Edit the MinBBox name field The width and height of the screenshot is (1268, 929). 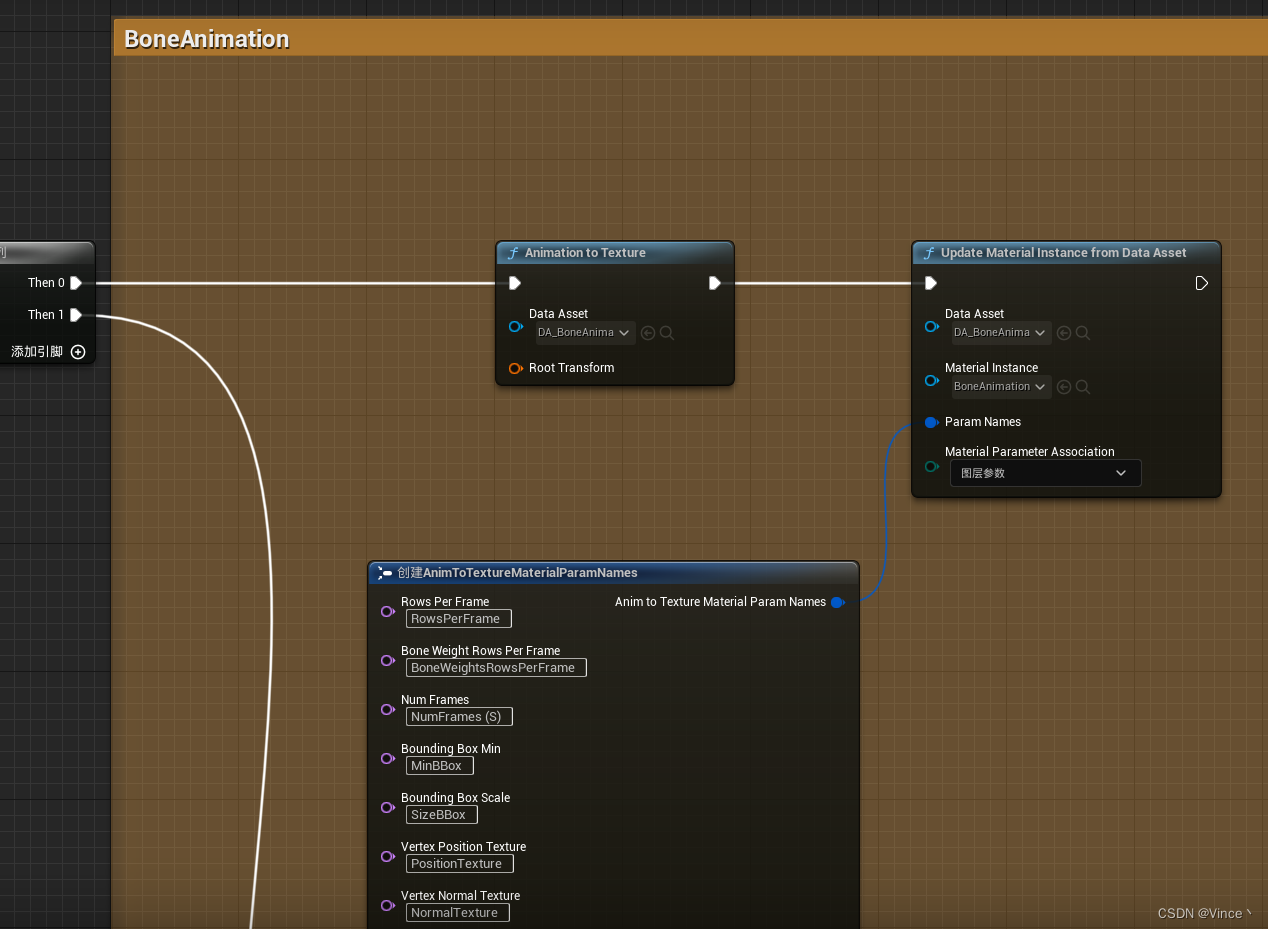[x=440, y=766]
